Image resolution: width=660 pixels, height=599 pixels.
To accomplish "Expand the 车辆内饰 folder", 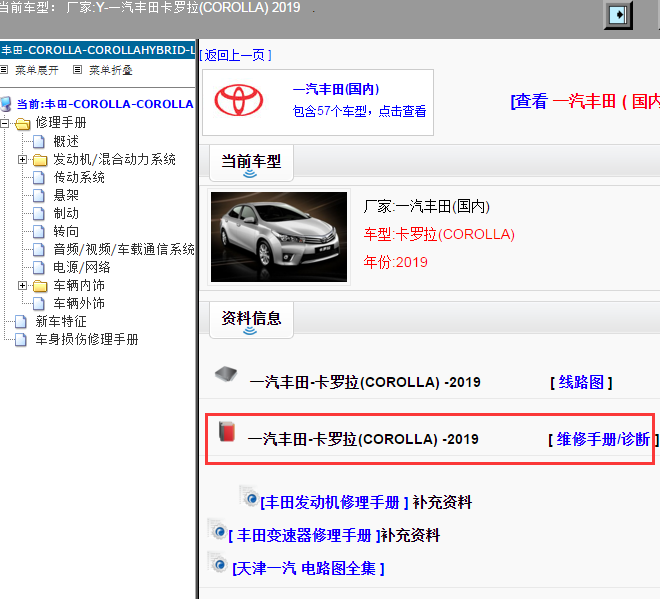I will click(22, 285).
